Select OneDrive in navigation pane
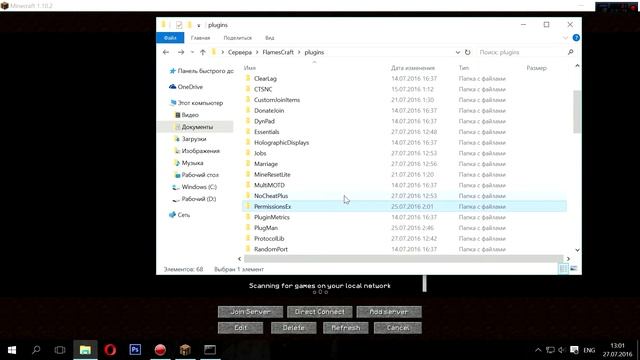The image size is (640, 360). [190, 87]
